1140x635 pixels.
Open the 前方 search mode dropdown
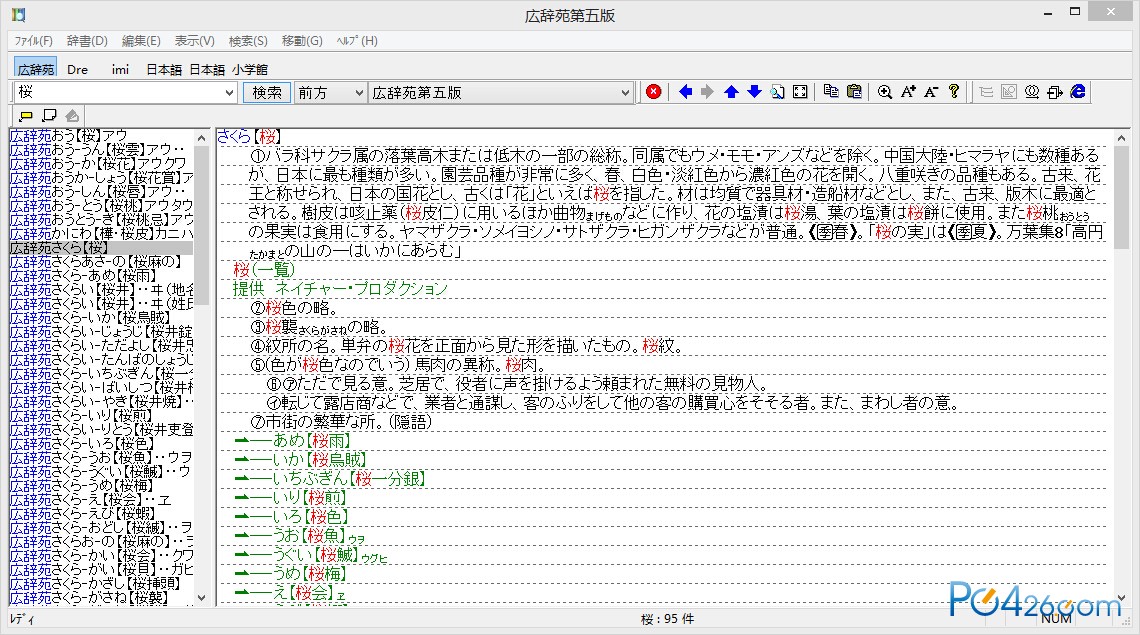coord(329,92)
